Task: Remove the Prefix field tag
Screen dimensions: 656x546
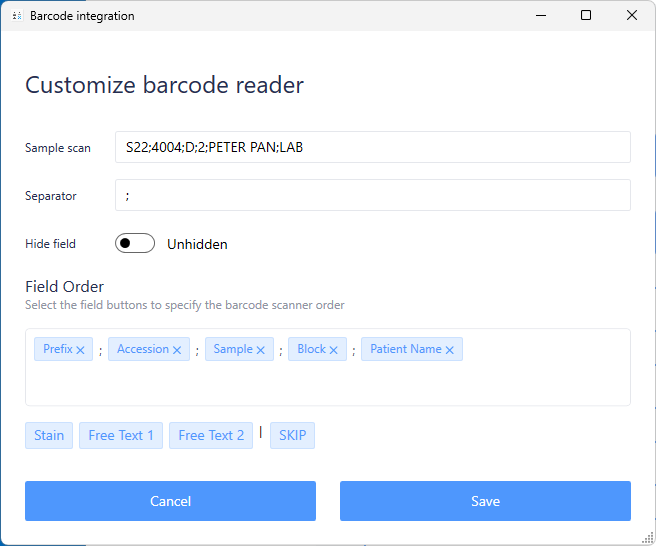Action: pyautogui.click(x=80, y=350)
